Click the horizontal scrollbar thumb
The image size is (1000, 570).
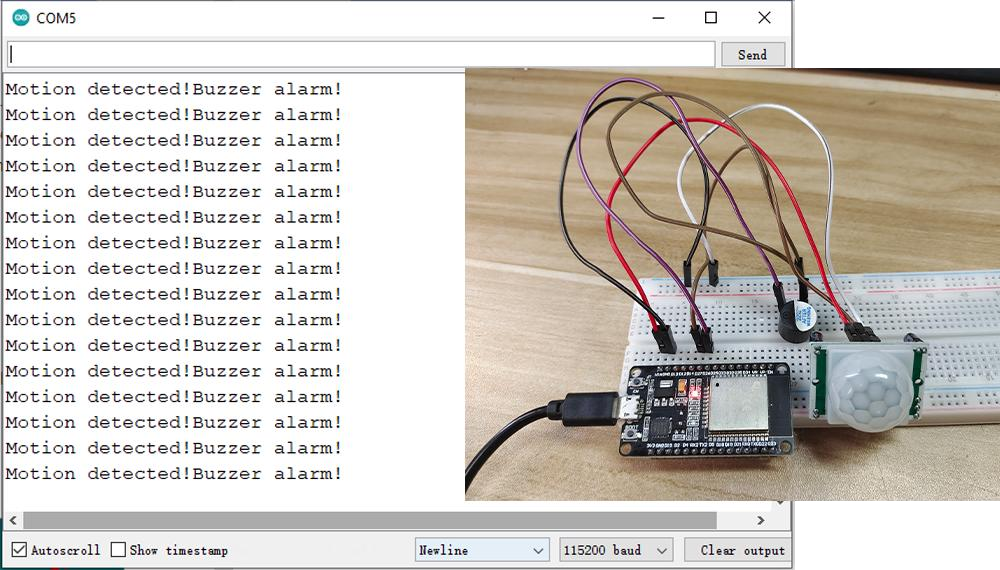coord(370,520)
